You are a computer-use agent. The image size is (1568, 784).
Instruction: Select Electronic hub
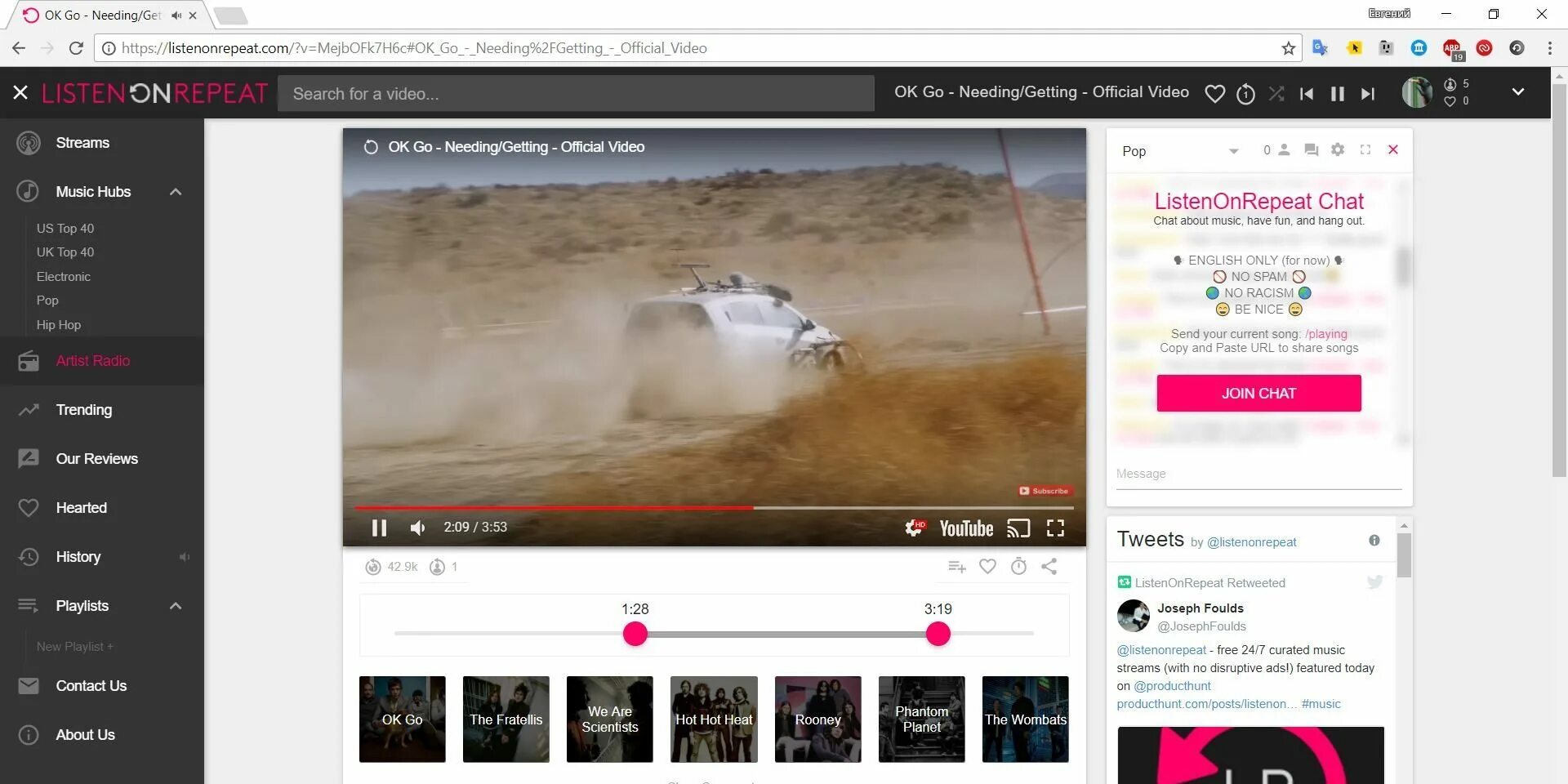point(64,276)
